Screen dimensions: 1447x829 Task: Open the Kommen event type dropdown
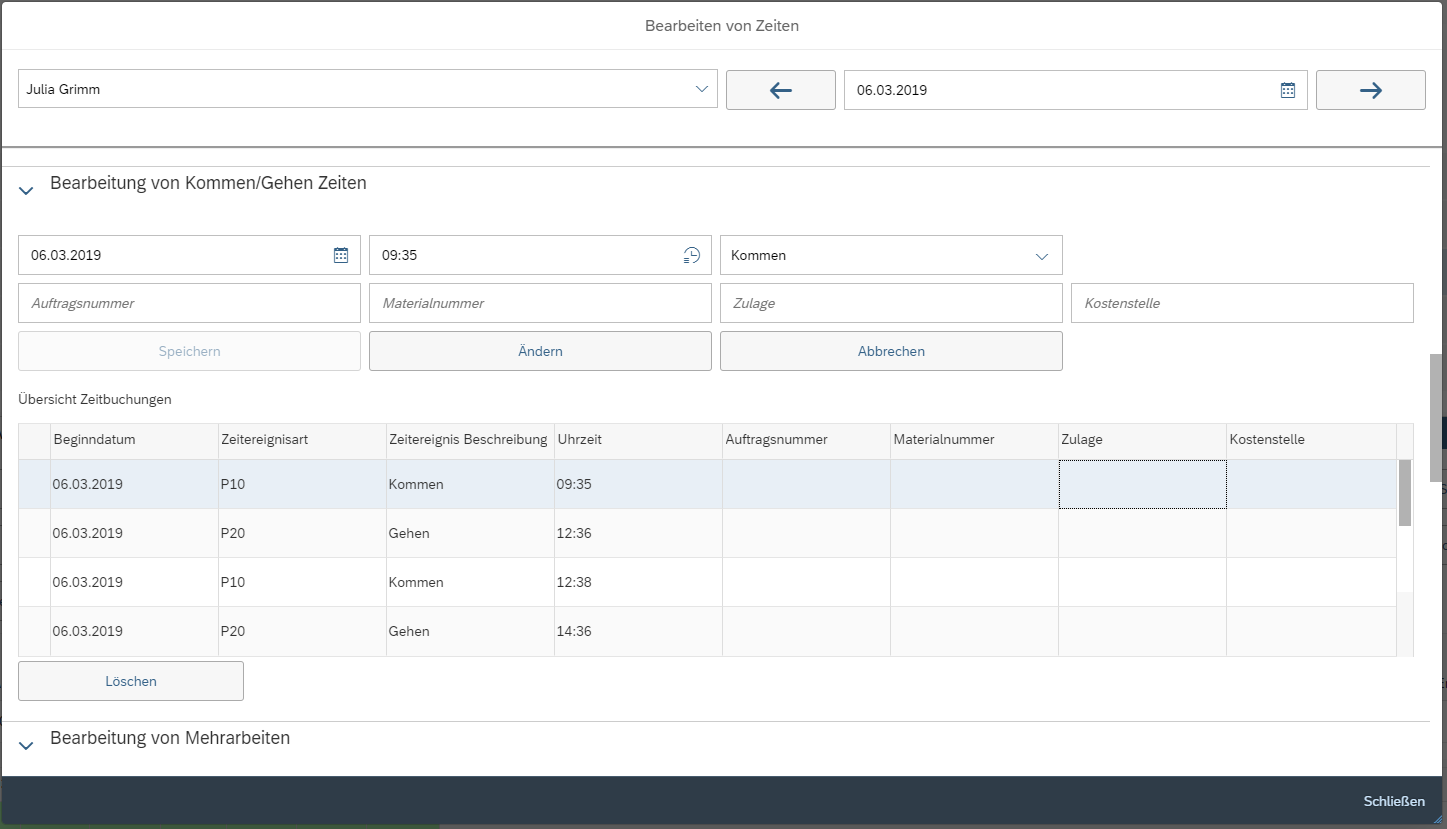pos(1042,255)
